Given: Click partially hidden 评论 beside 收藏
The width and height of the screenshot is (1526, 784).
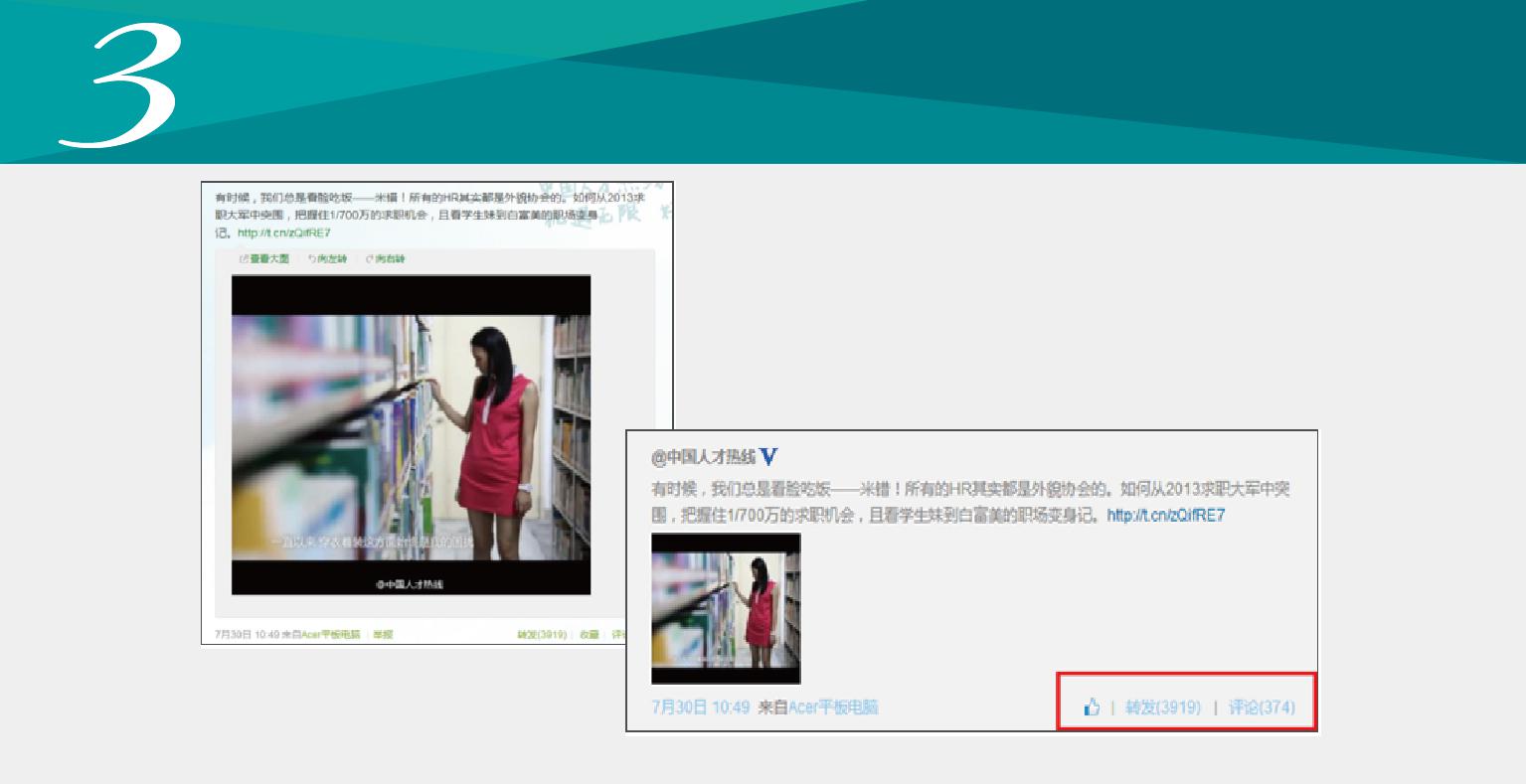Looking at the screenshot, I should pyautogui.click(x=617, y=634).
